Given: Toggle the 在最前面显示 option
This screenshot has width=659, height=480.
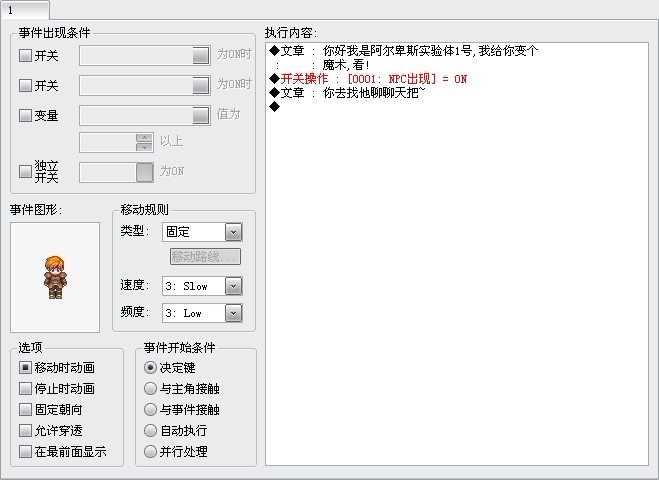Looking at the screenshot, I should (x=63, y=451).
